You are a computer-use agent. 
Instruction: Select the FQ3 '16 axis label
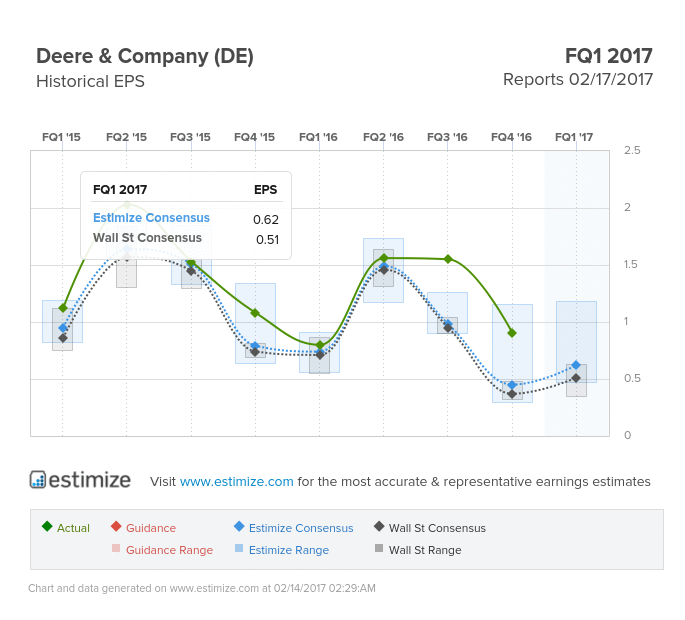click(447, 137)
